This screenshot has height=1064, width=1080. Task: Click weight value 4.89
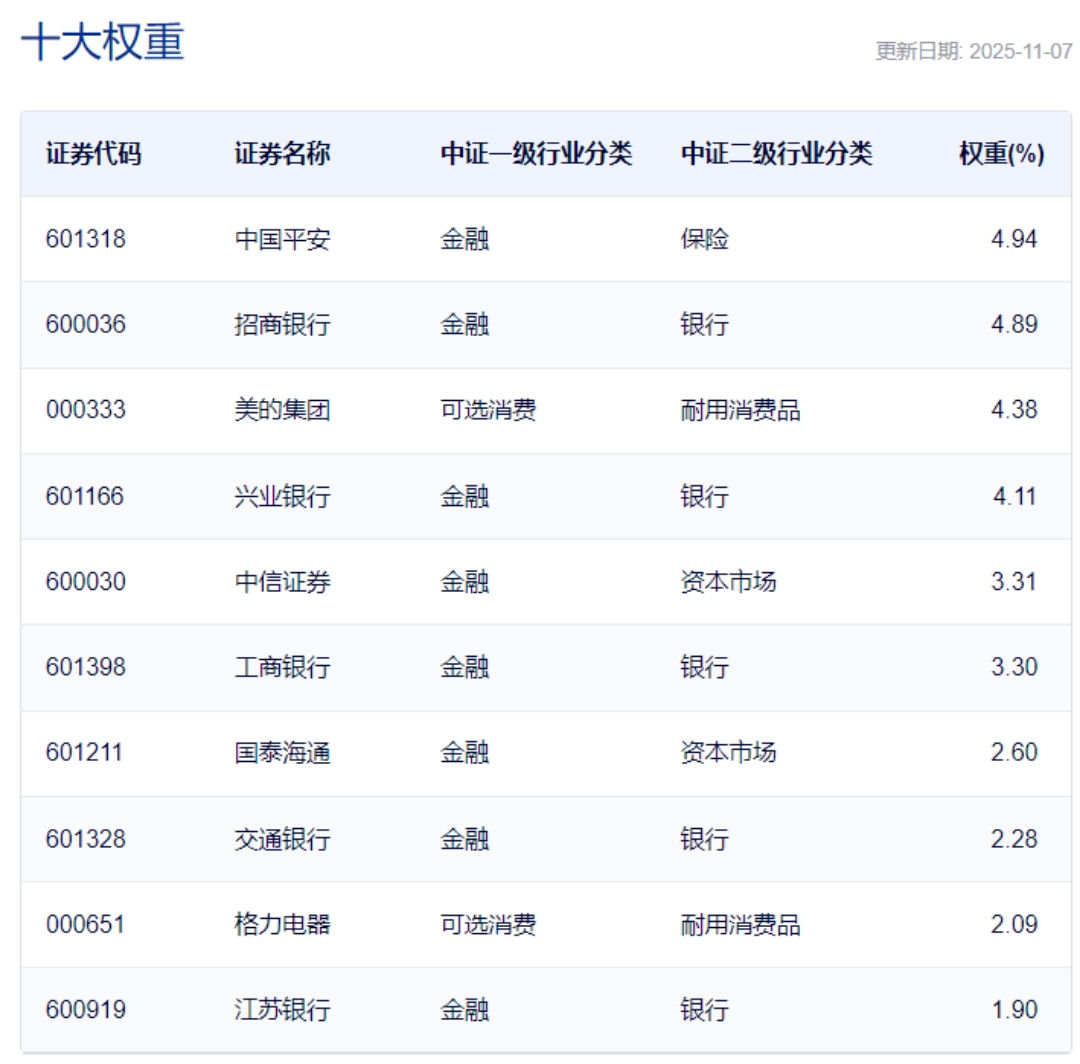pos(1014,324)
